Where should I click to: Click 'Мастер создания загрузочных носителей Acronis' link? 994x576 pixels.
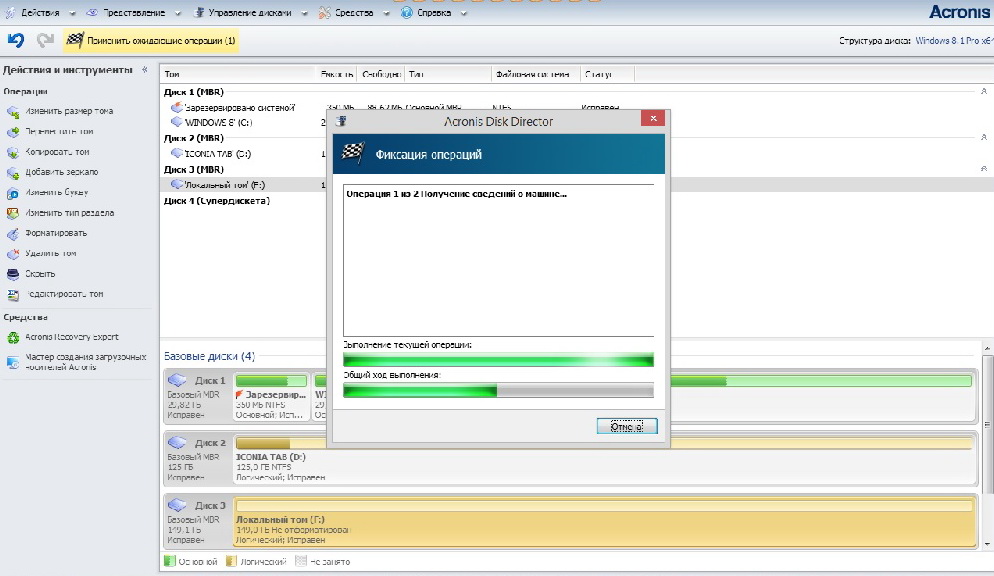[85, 362]
